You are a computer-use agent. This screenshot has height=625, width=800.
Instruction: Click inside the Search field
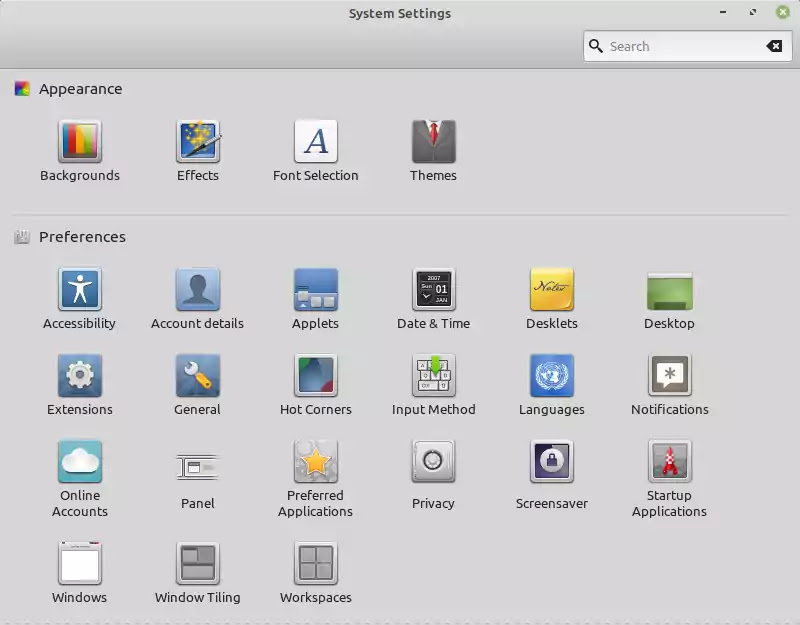[x=687, y=46]
